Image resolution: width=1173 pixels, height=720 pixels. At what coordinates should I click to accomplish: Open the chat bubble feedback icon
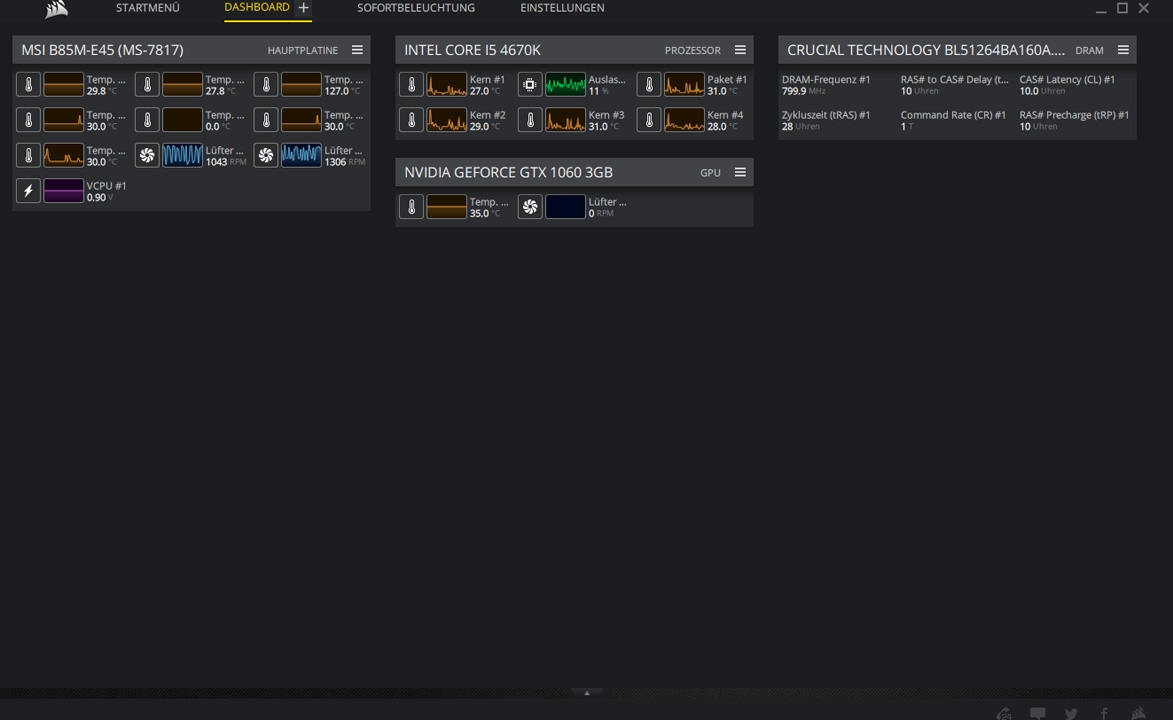click(1038, 713)
